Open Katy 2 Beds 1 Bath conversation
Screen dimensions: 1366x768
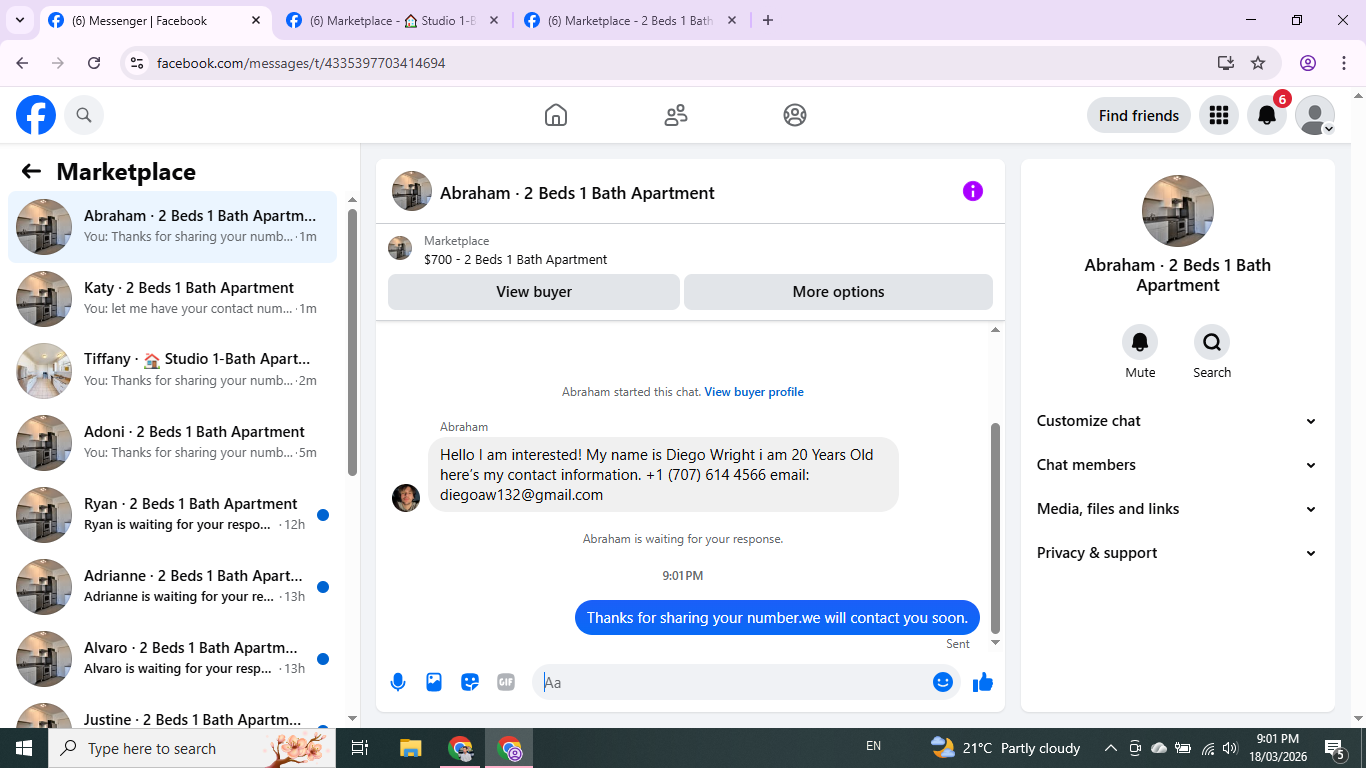(x=172, y=298)
